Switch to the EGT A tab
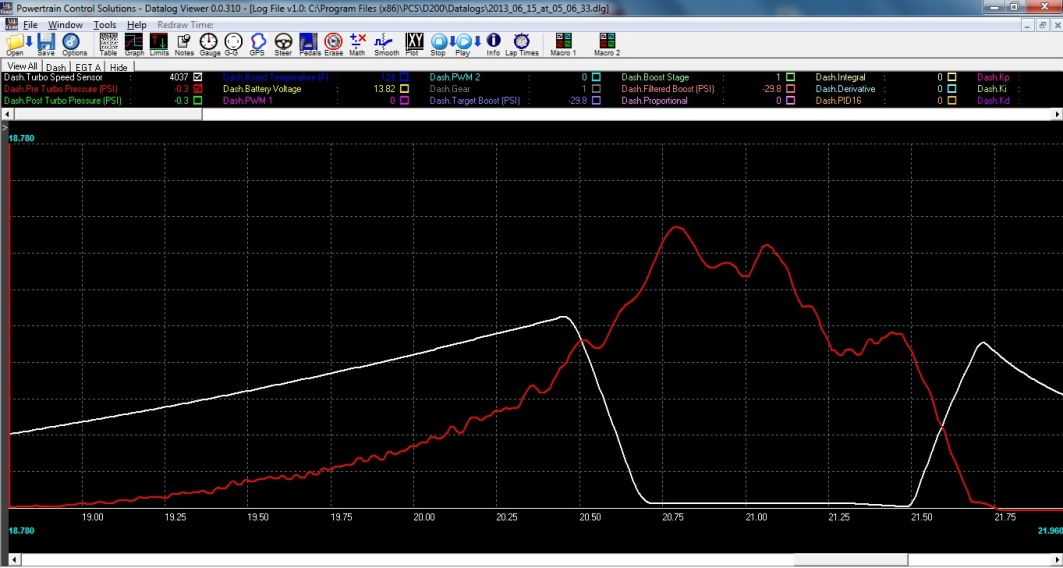This screenshot has height=568, width=1063. click(87, 67)
